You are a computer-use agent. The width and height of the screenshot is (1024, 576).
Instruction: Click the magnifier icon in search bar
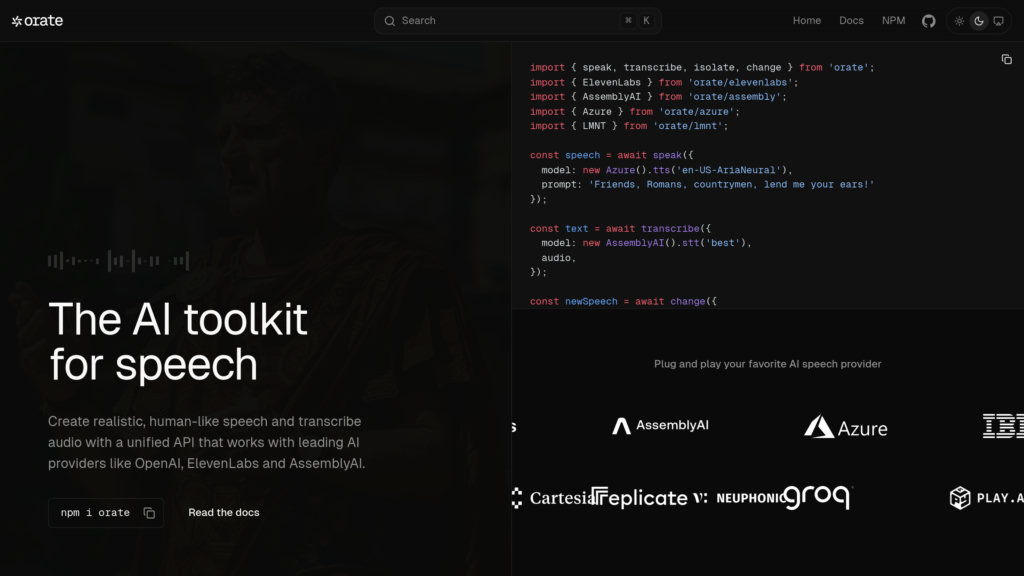point(389,21)
